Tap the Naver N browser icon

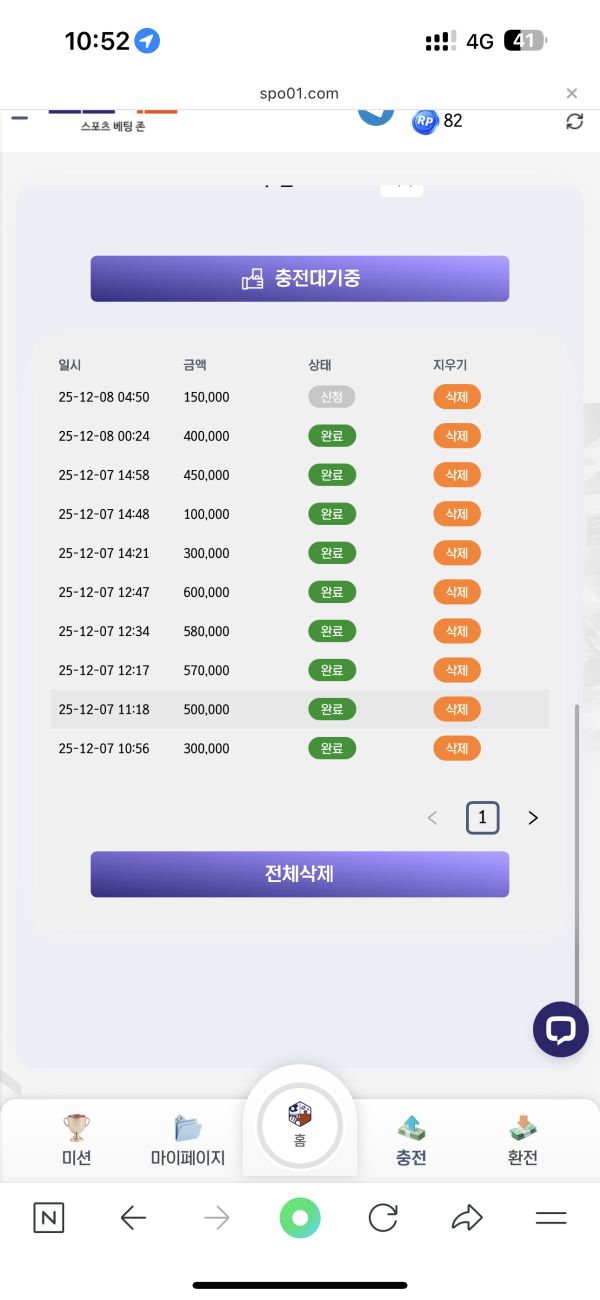pos(48,1217)
